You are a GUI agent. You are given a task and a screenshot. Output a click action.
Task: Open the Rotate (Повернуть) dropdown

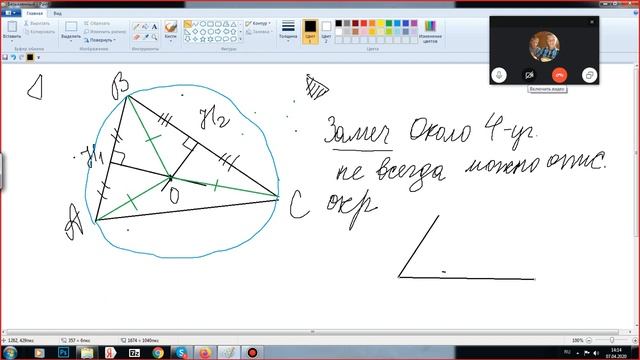coord(100,40)
